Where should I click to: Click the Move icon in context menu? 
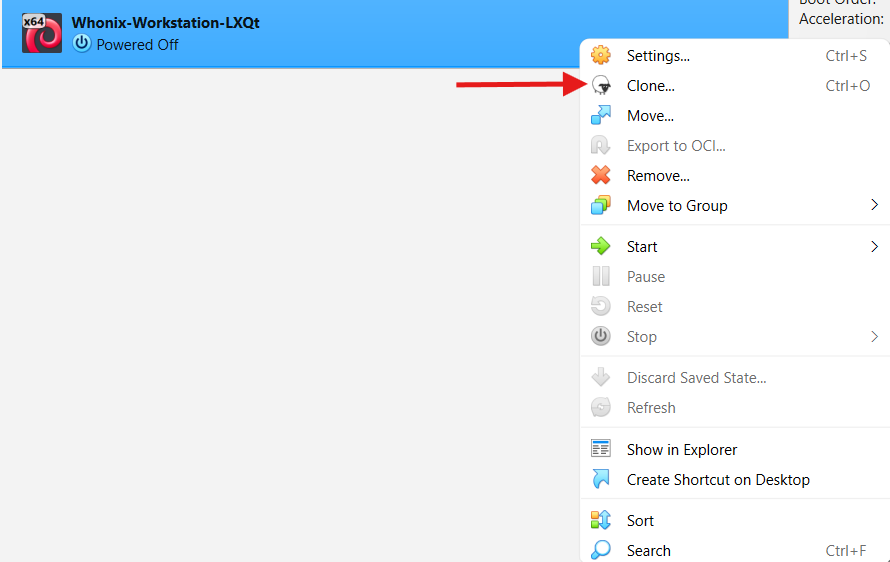[x=601, y=116]
